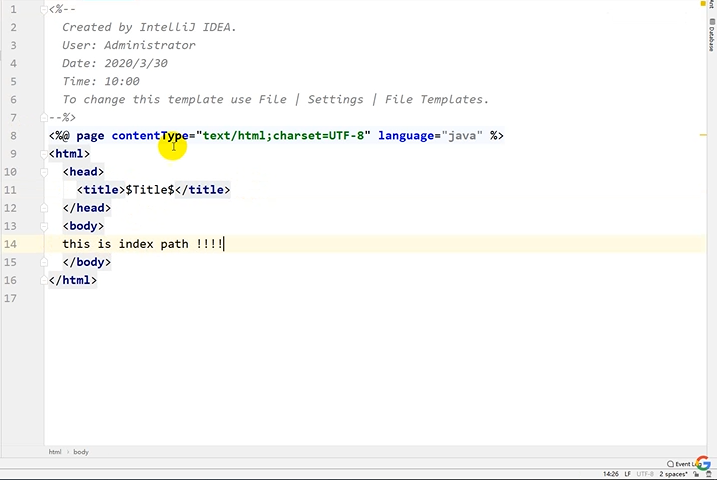This screenshot has width=717, height=480.
Task: Click the opening body tag on line 13
Action: 83,226
